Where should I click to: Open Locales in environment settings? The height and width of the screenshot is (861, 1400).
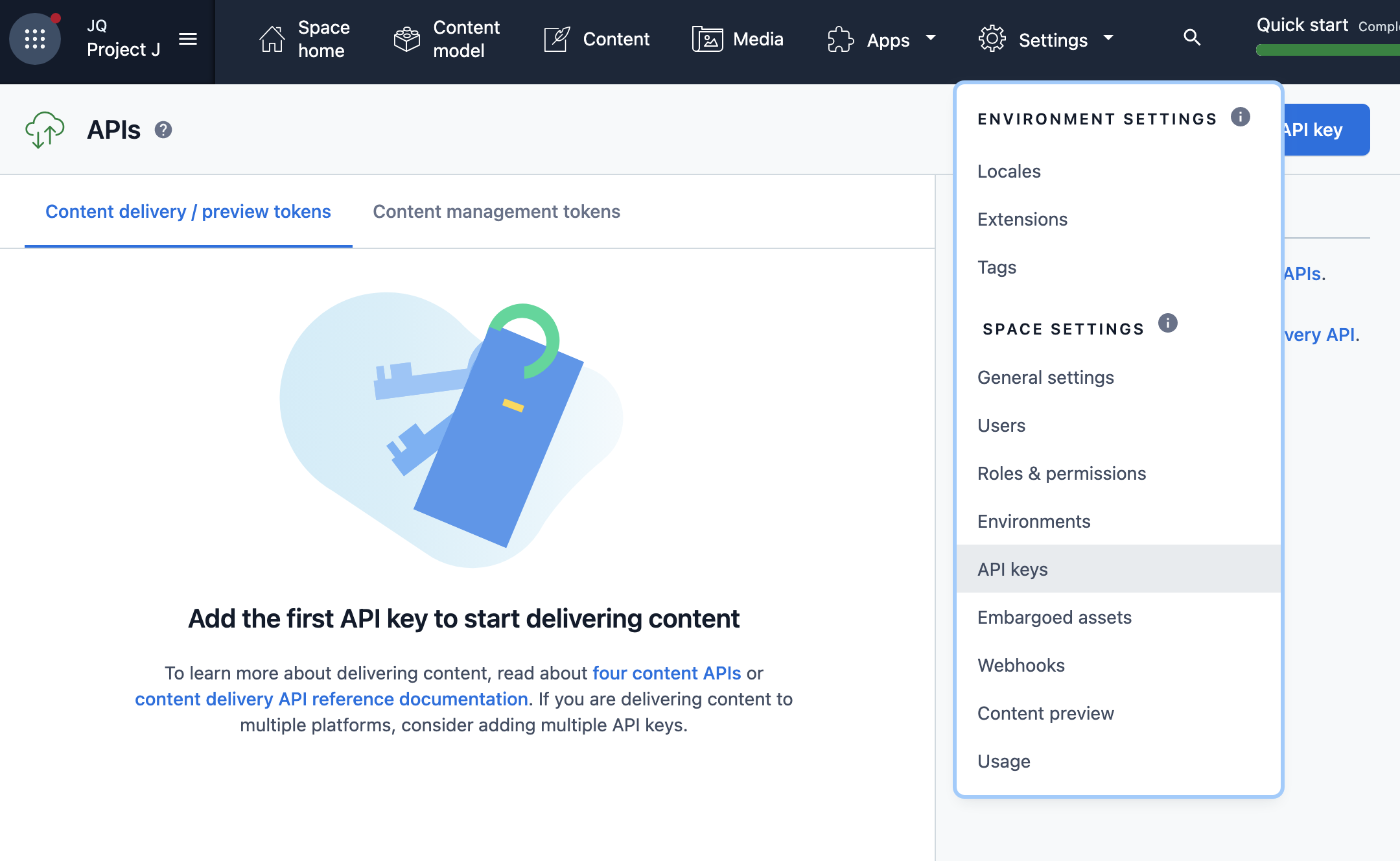pyautogui.click(x=1009, y=171)
